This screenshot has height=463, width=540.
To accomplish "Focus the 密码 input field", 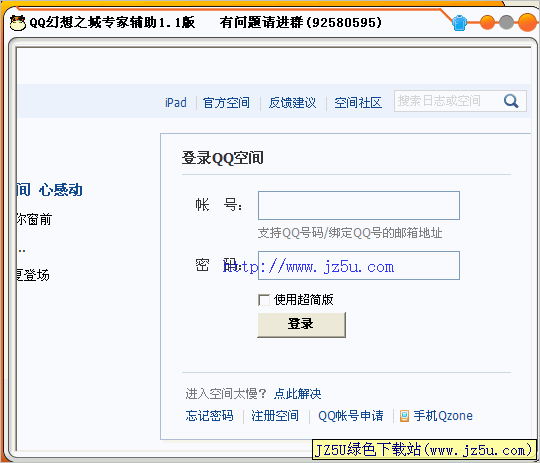I will point(359,265).
